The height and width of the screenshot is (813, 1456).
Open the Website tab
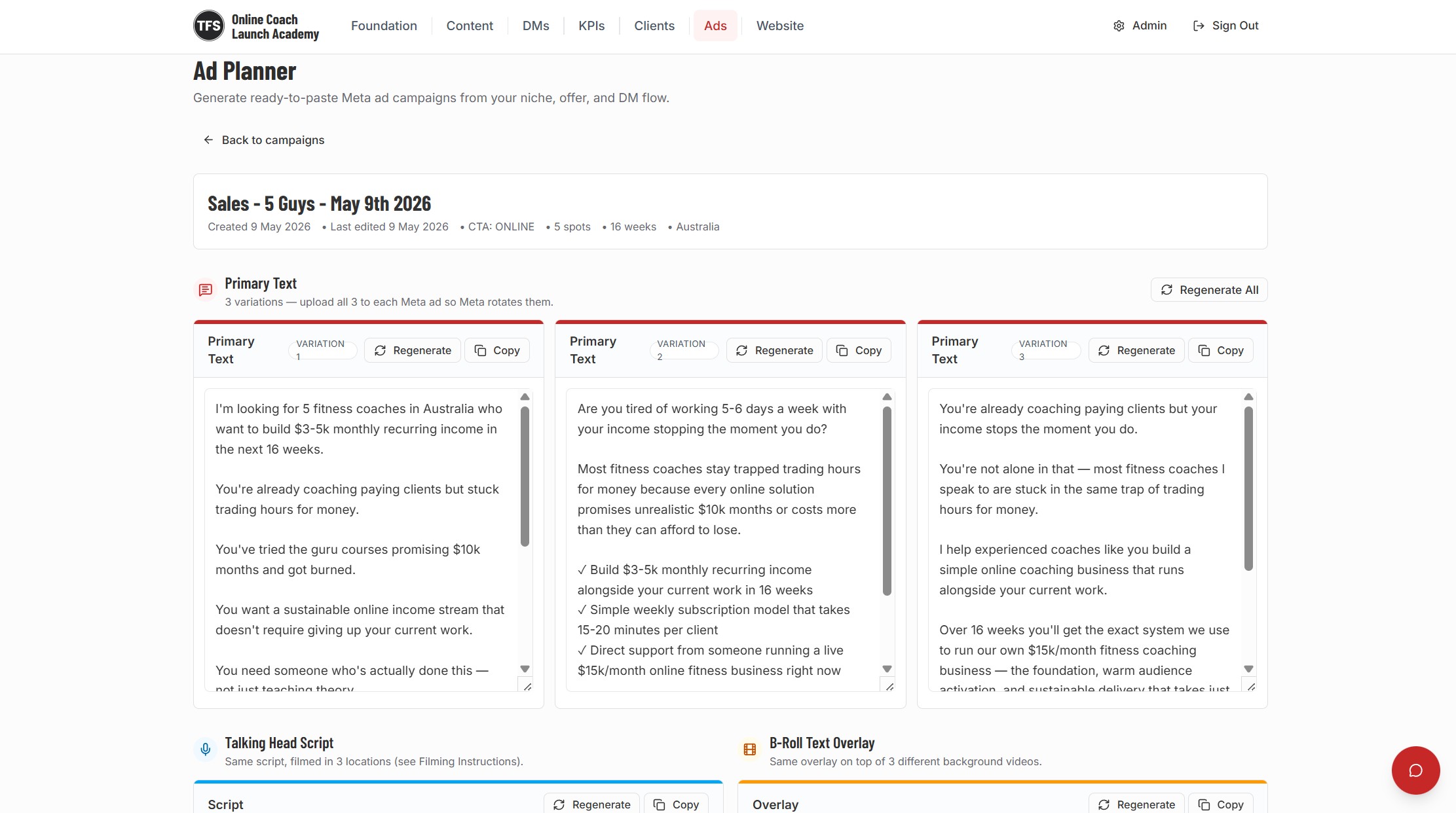(780, 26)
